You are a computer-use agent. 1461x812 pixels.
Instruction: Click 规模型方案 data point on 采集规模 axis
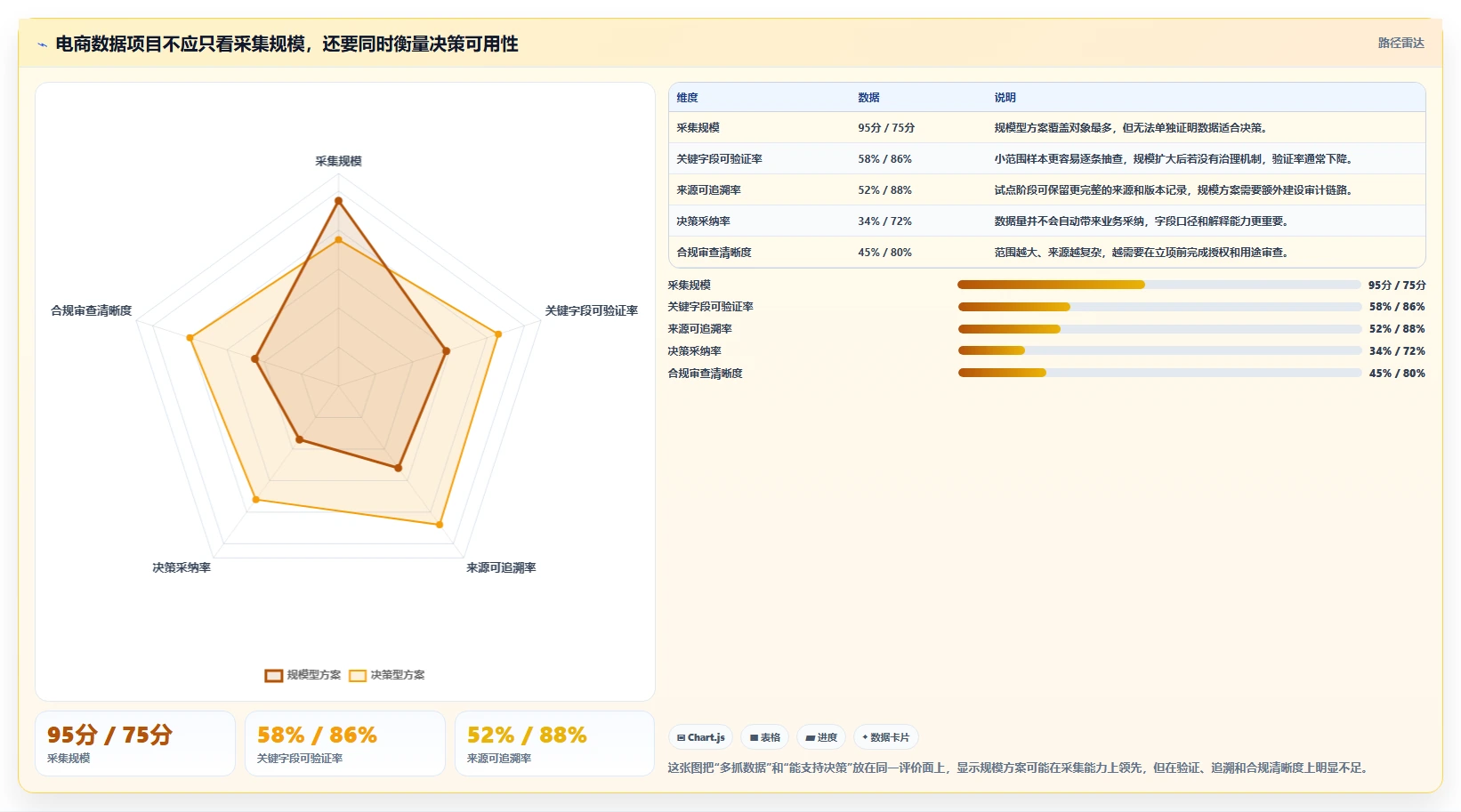click(x=338, y=201)
